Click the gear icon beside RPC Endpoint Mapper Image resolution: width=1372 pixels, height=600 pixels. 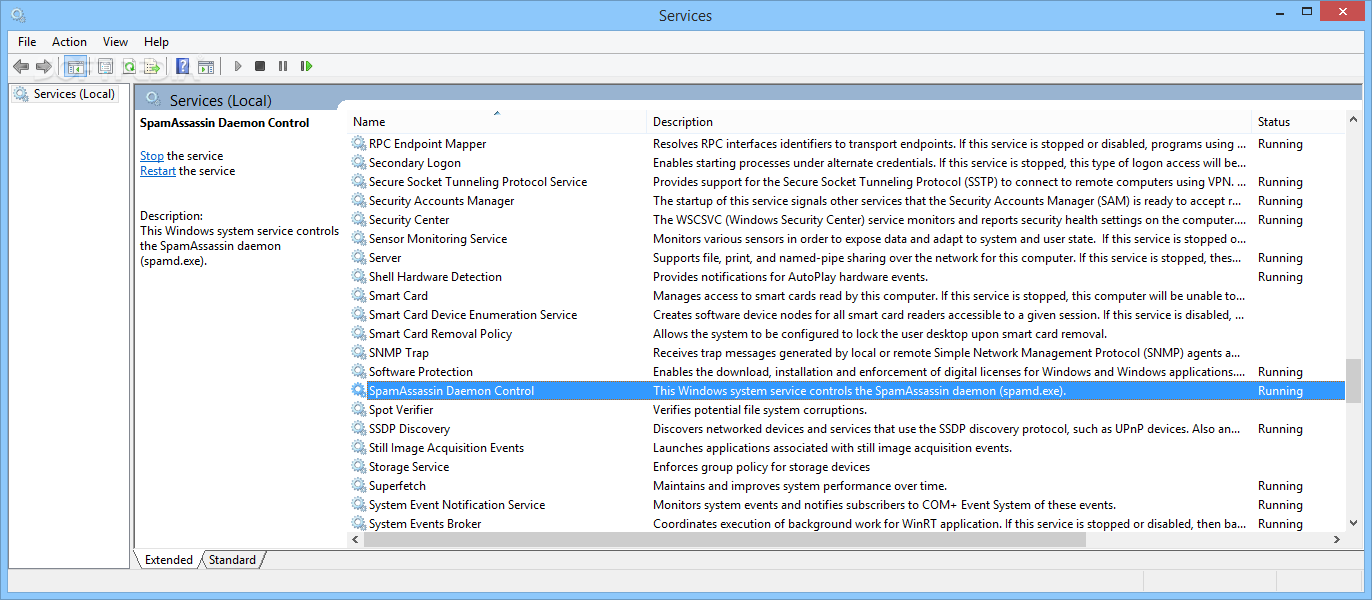359,144
